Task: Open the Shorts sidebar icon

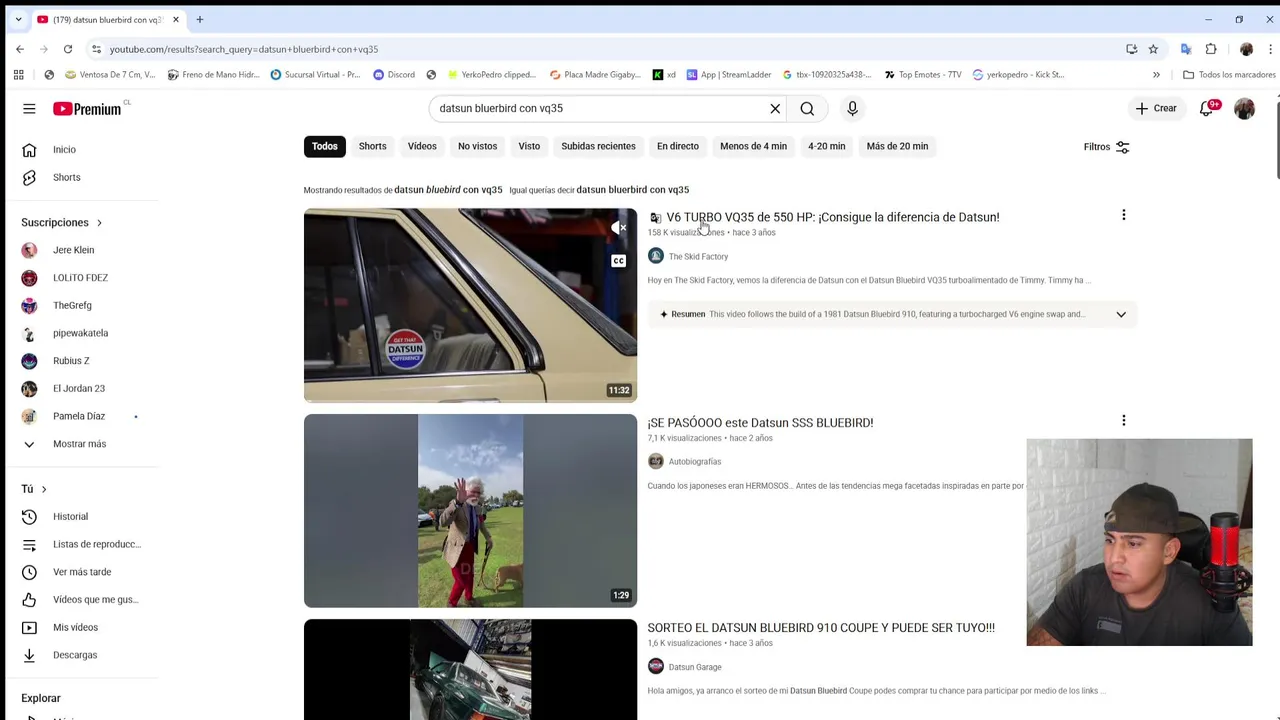Action: tap(29, 177)
